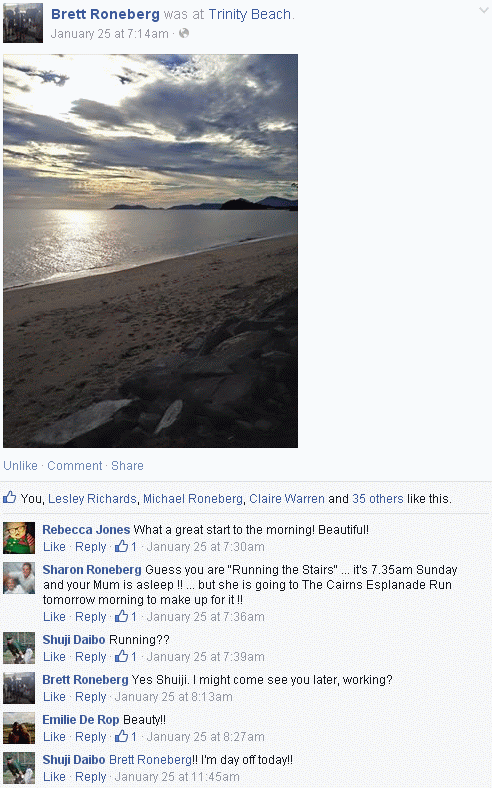Open the post options chevron at top right
The height and width of the screenshot is (788, 492).
[484, 11]
